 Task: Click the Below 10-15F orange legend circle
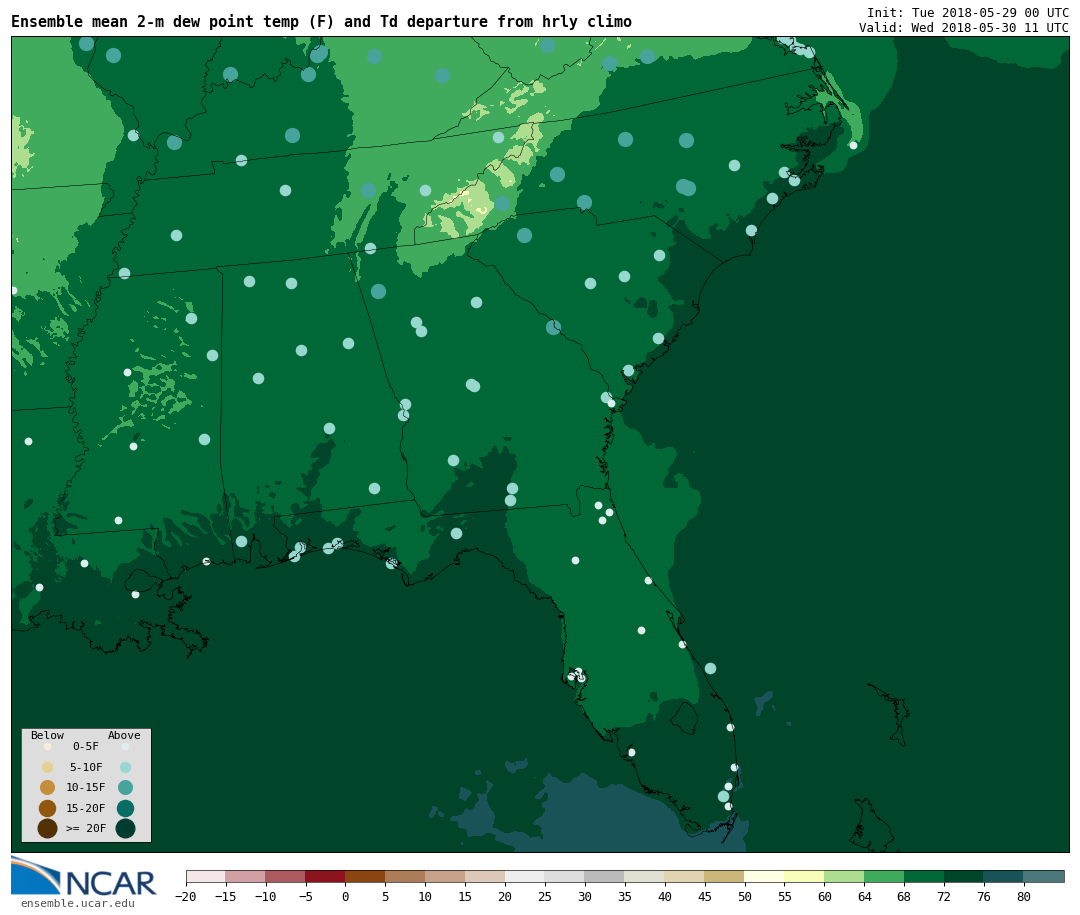click(x=48, y=788)
